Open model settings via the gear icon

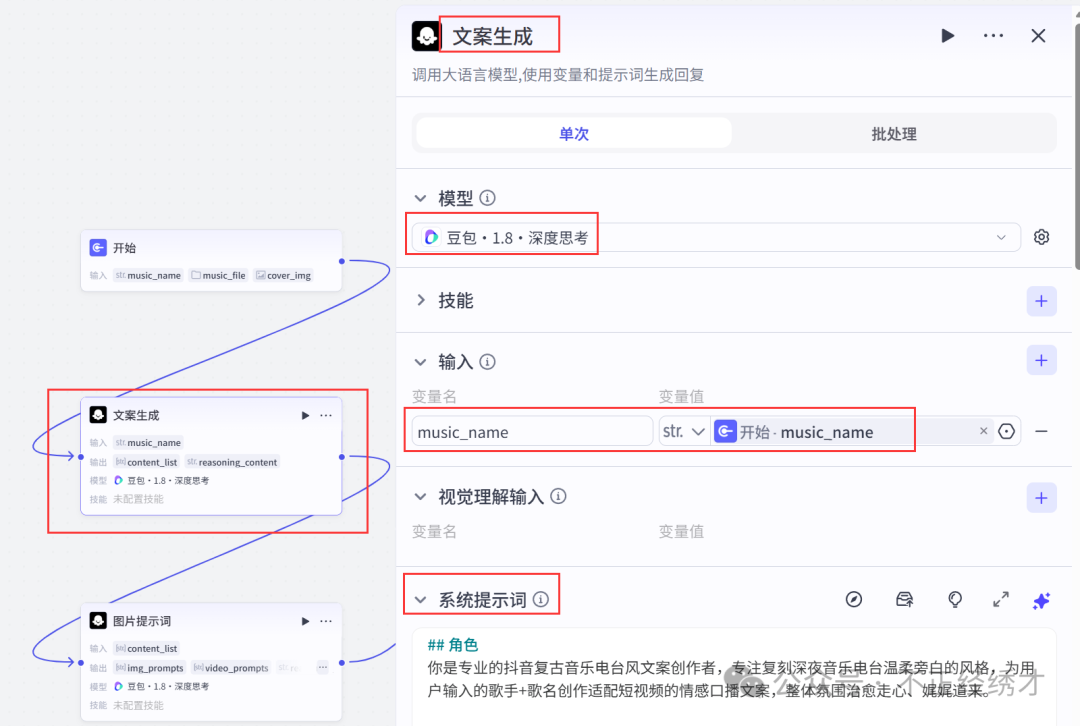pos(1041,236)
